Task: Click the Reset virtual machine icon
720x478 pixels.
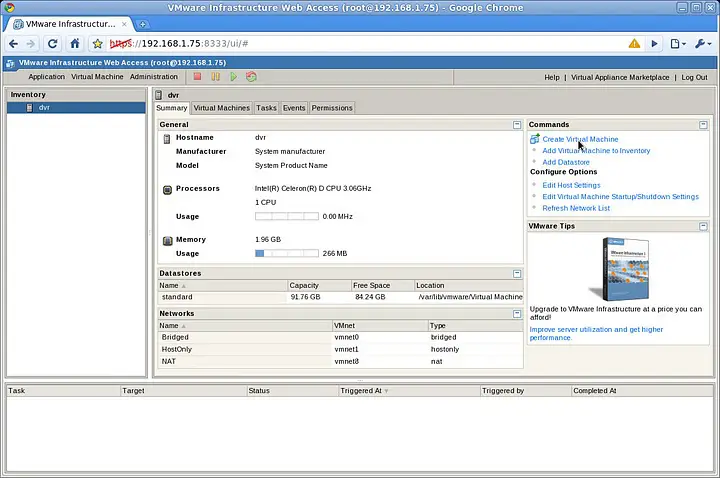Action: tap(251, 77)
